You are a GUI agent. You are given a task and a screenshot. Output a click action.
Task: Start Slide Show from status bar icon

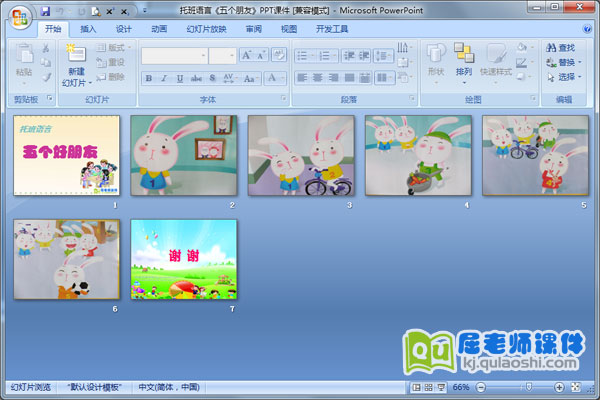pyautogui.click(x=441, y=387)
